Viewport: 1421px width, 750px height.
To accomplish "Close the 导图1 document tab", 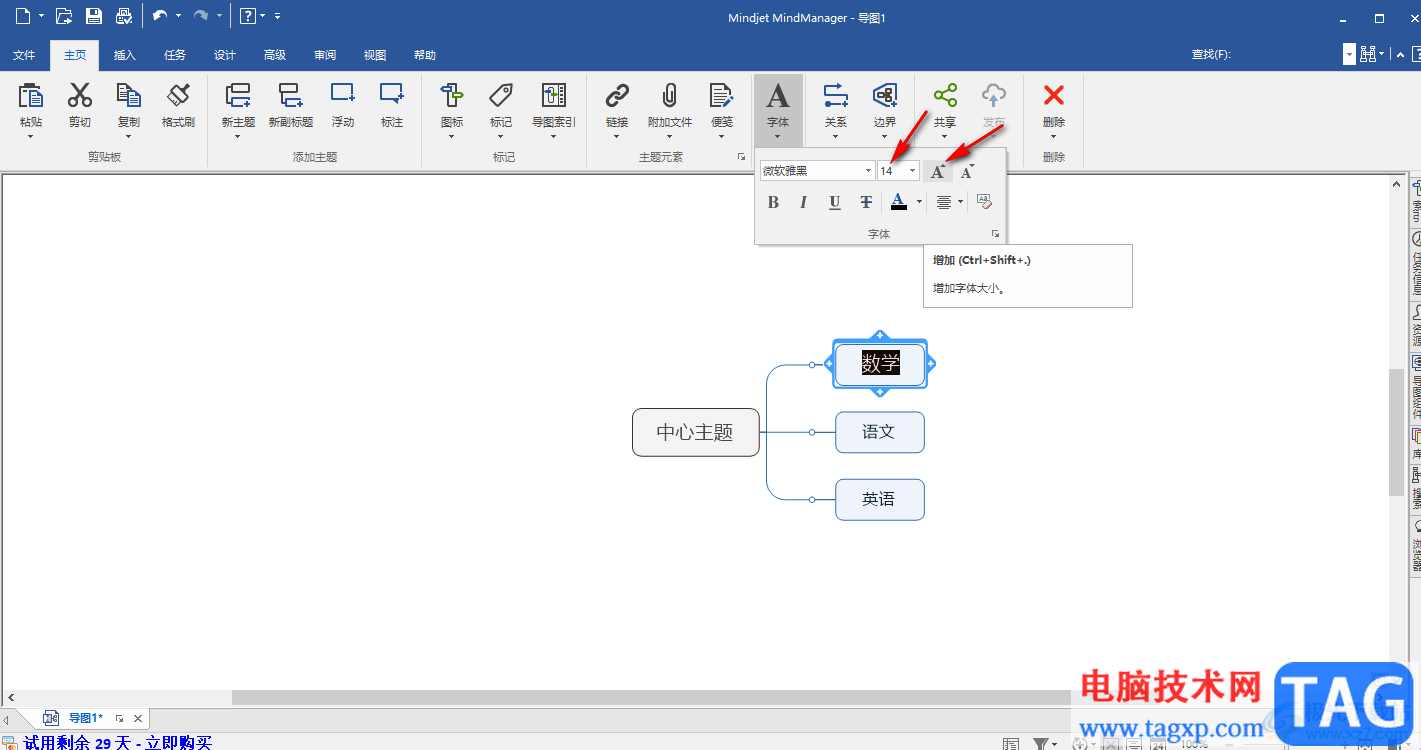I will (138, 718).
